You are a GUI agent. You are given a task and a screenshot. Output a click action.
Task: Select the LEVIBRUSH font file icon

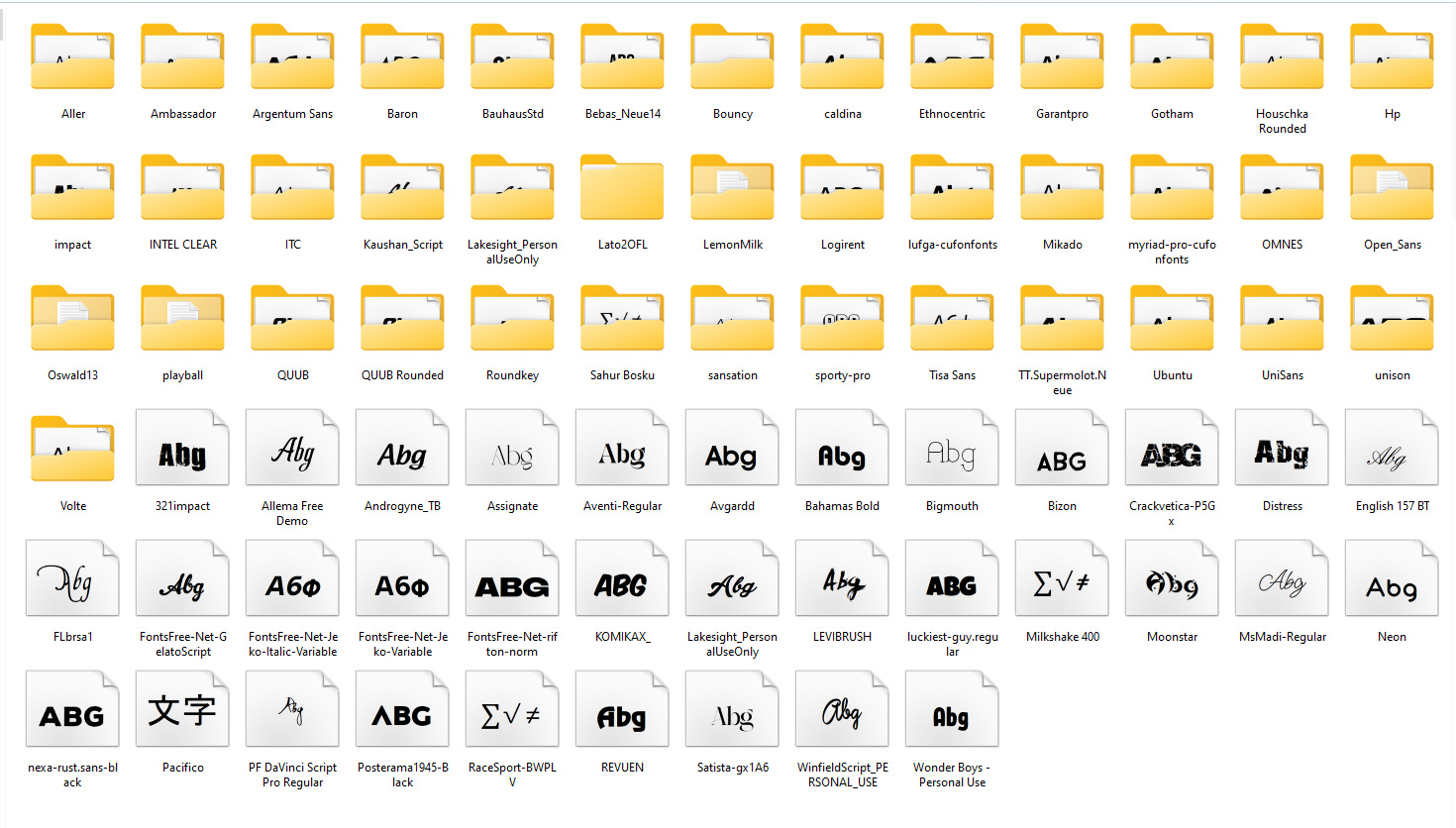click(842, 578)
